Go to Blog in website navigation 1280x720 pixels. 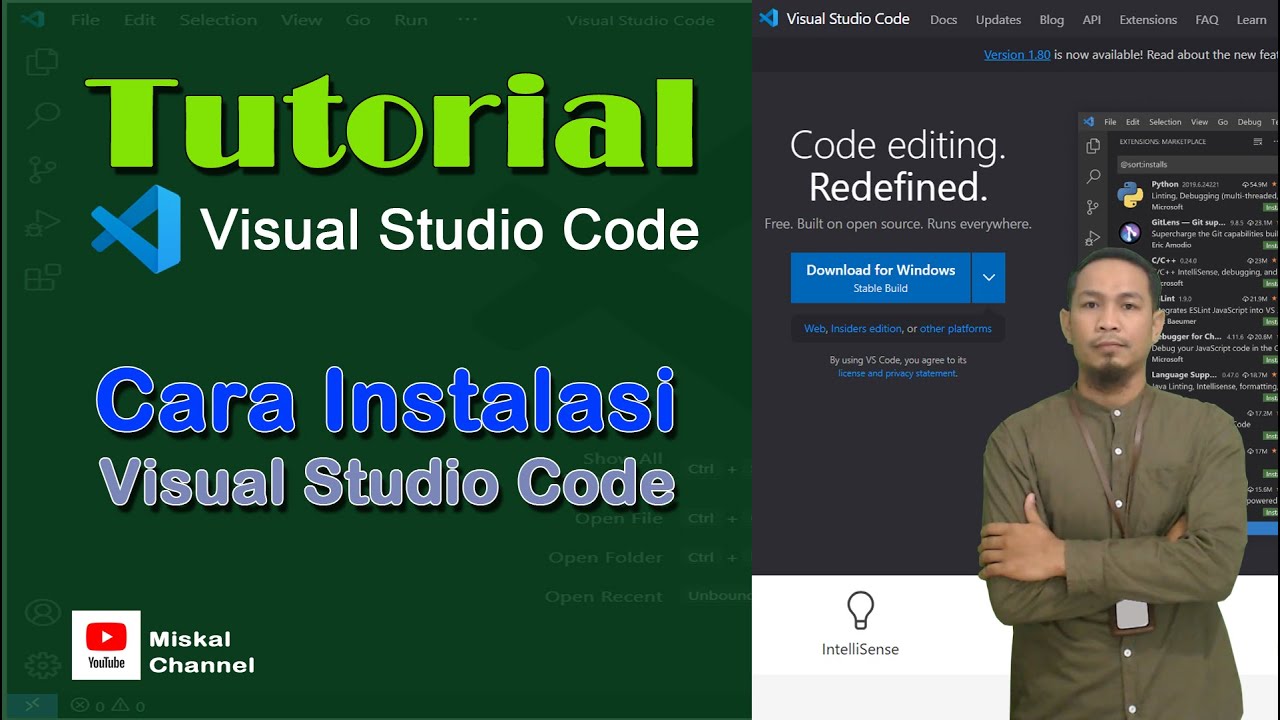(1052, 20)
